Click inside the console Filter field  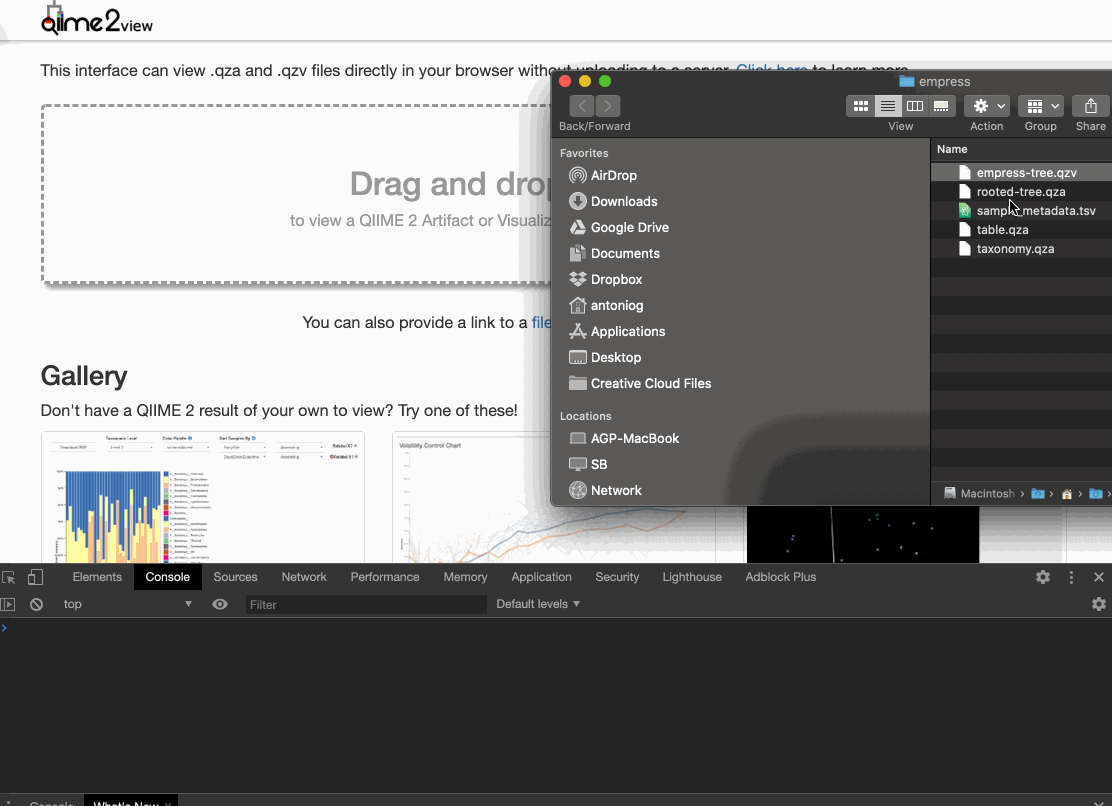pos(365,604)
